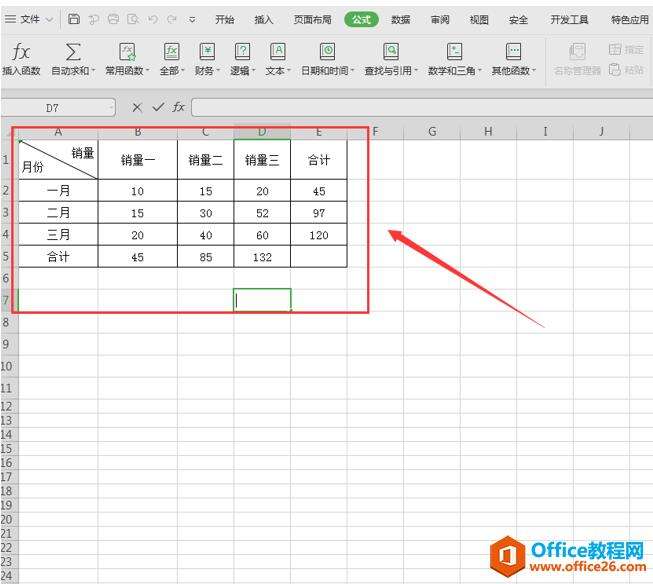
Task: Select the 销量一 header cell
Action: (137, 160)
